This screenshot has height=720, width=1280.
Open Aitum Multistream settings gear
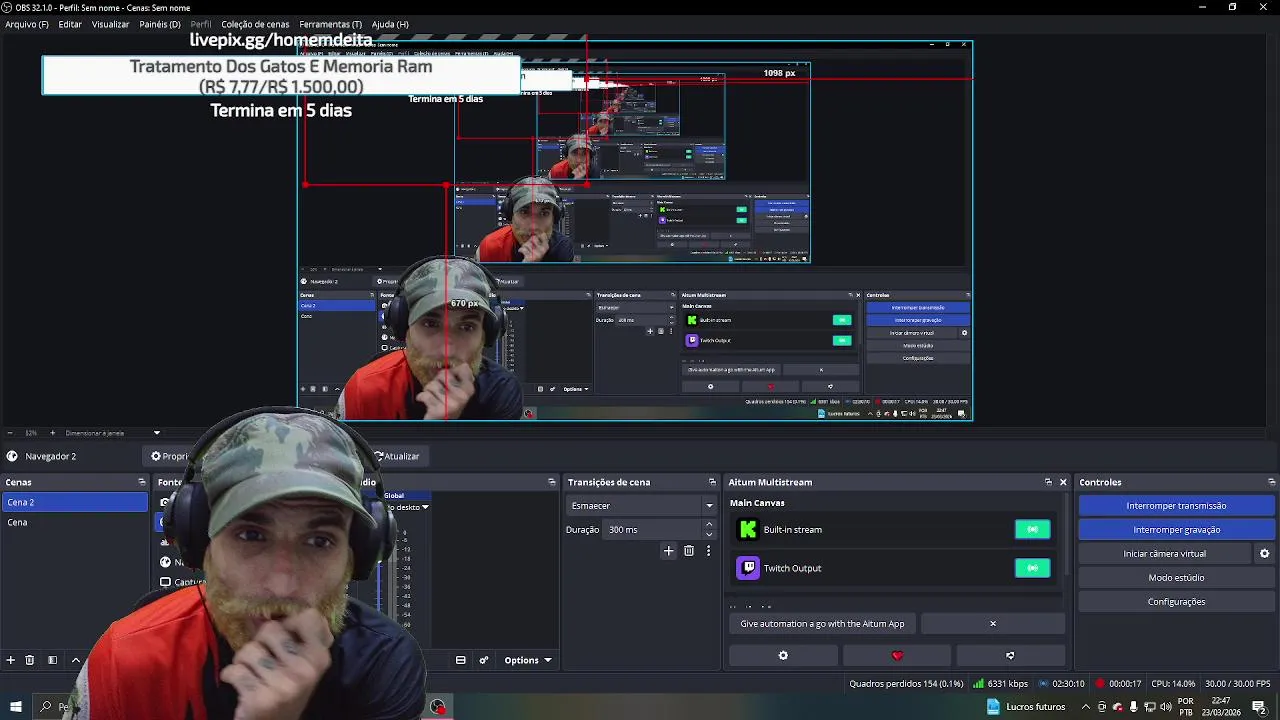[783, 656]
